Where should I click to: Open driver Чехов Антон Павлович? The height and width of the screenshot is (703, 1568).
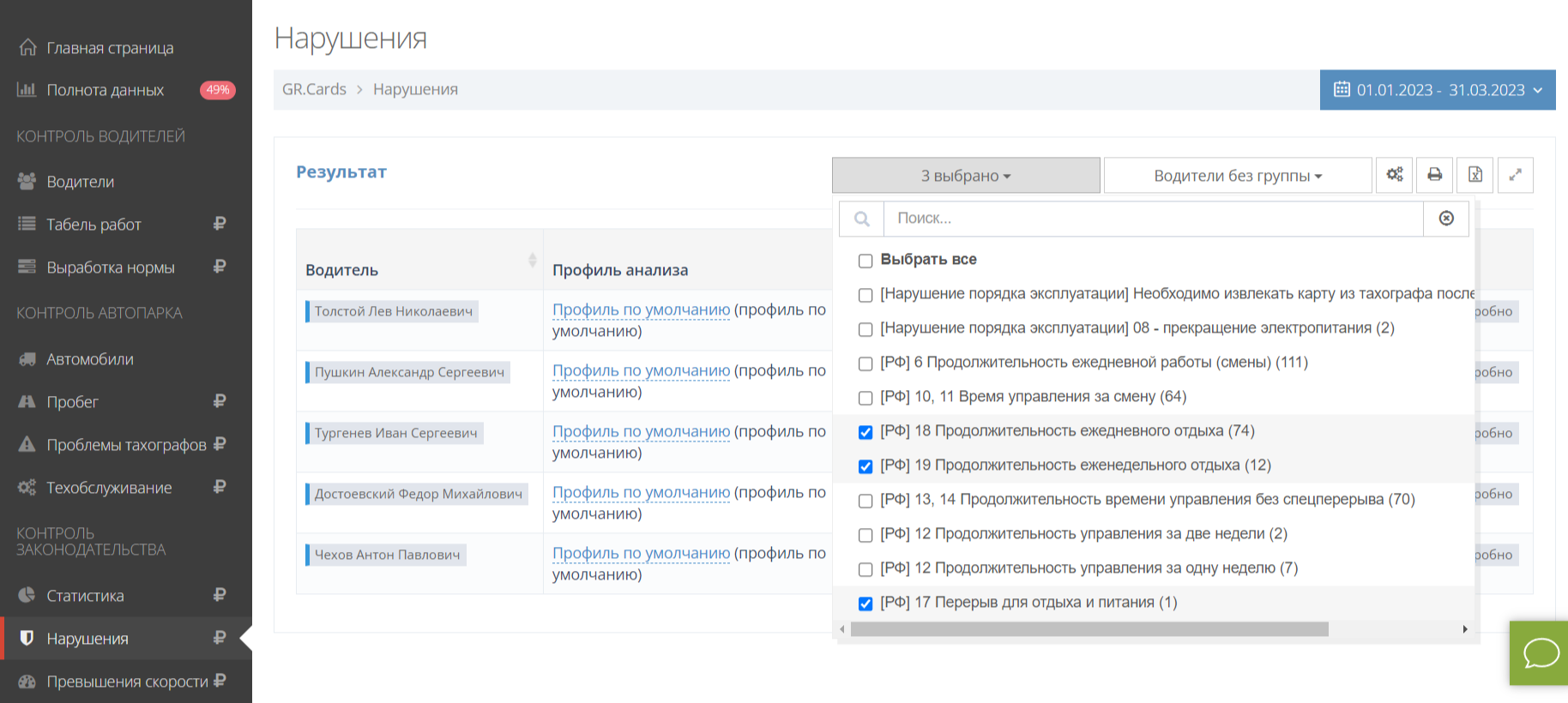386,555
